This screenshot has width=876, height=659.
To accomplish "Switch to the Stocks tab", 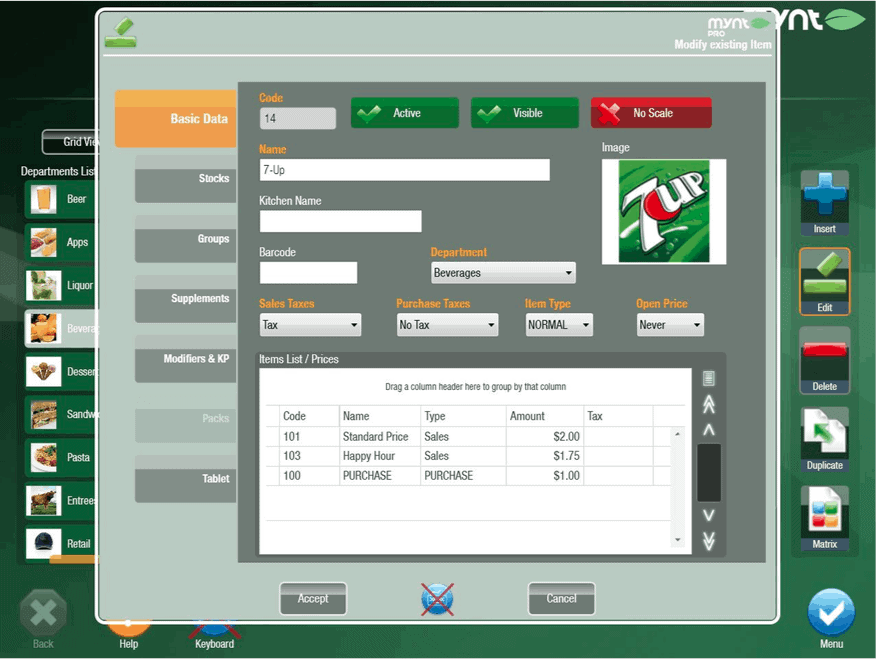I will point(185,179).
